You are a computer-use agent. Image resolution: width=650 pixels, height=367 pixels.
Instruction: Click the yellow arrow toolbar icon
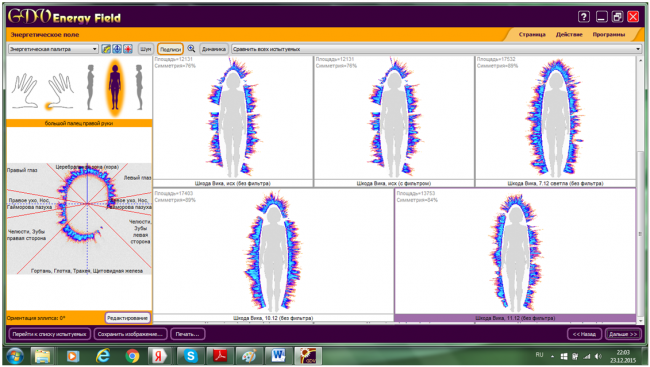(106, 49)
